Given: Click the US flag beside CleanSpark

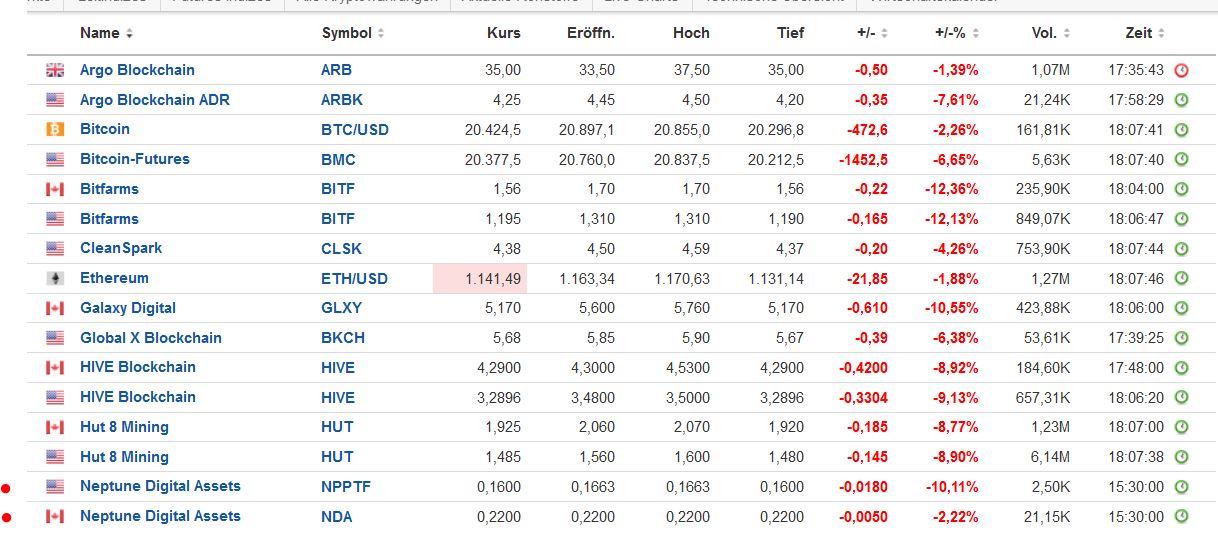Looking at the screenshot, I should [x=54, y=248].
